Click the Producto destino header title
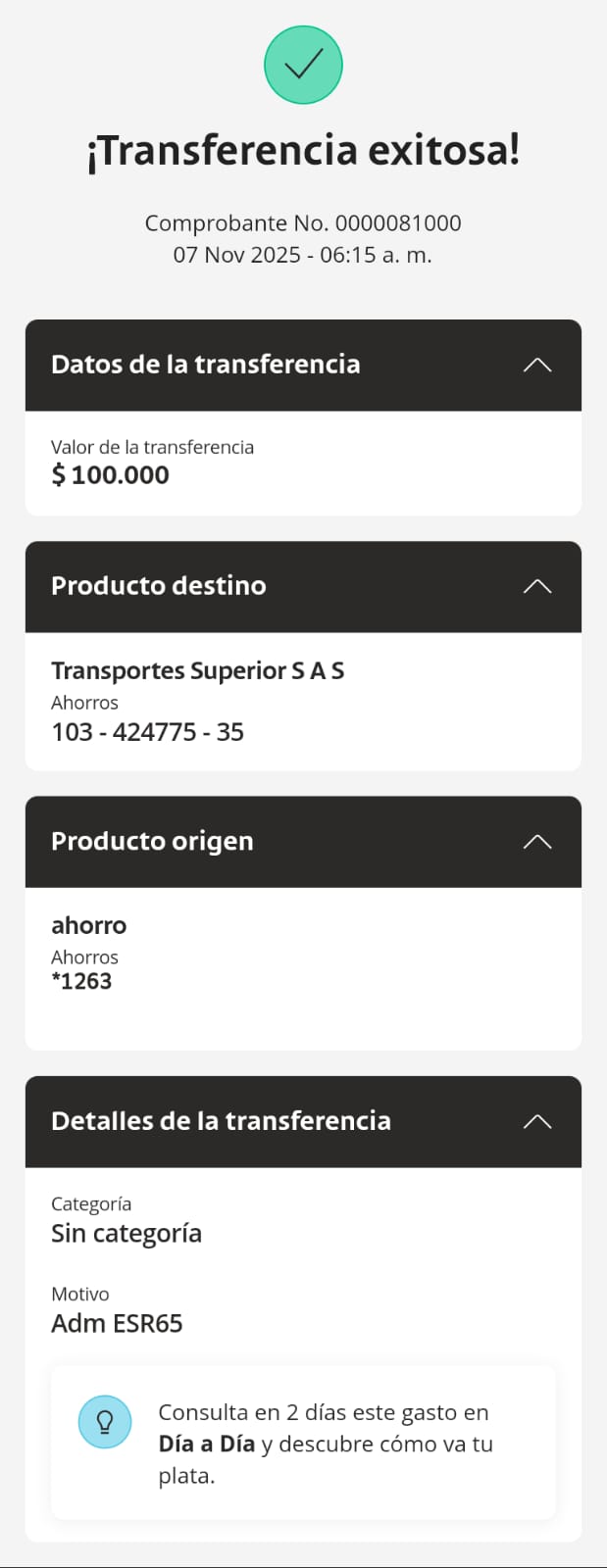Viewport: 607px width, 1568px height. [159, 586]
